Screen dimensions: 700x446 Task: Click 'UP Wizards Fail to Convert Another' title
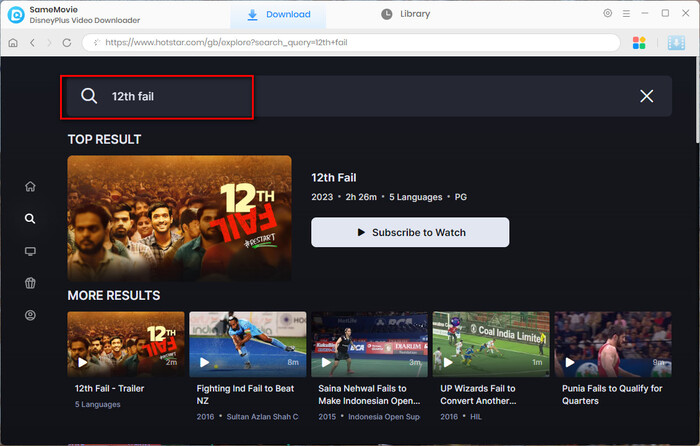[478, 395]
